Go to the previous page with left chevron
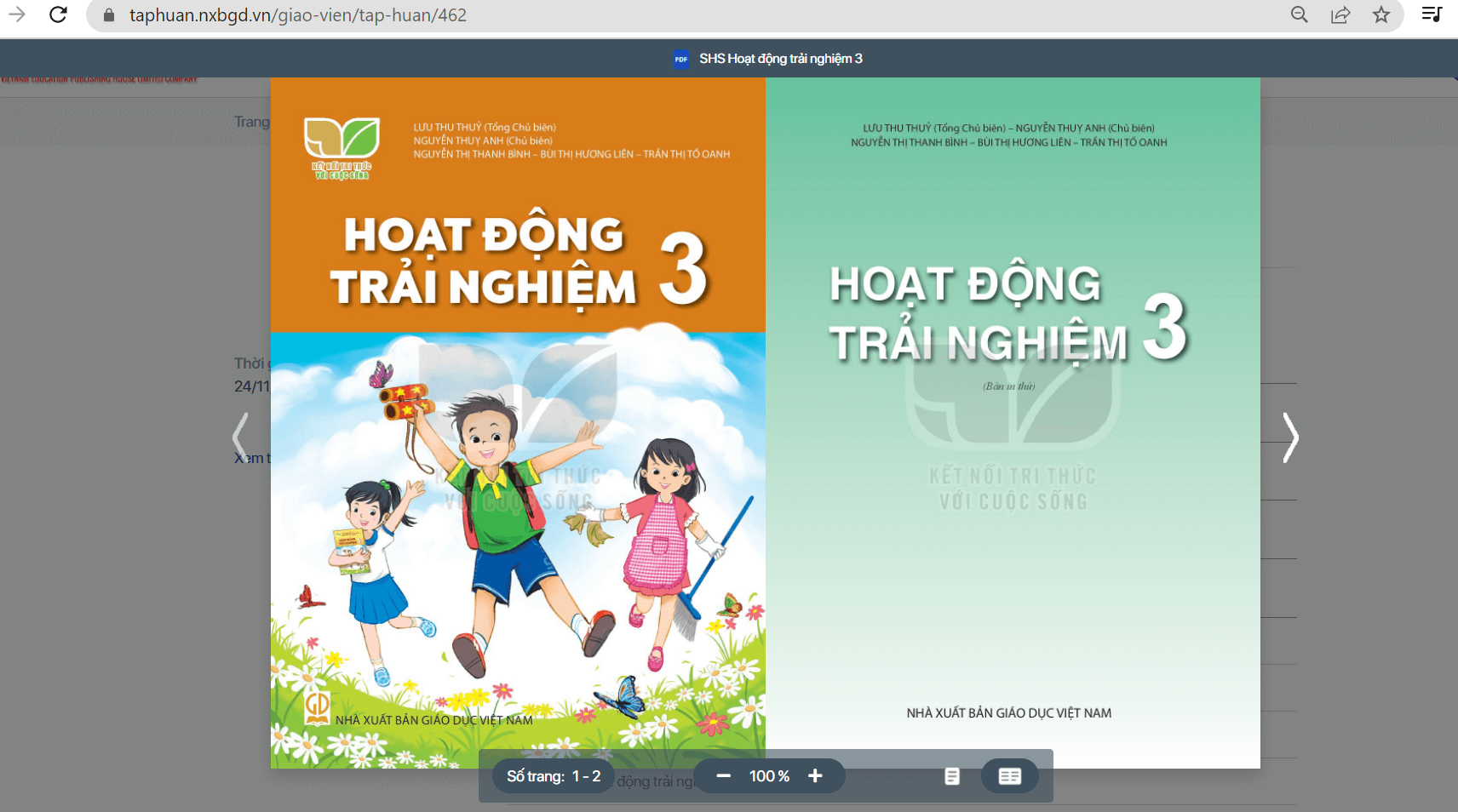The width and height of the screenshot is (1458, 812). point(241,437)
